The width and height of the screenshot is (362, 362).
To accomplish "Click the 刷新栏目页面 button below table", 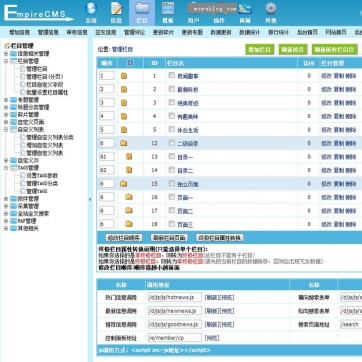I will click(169, 238).
